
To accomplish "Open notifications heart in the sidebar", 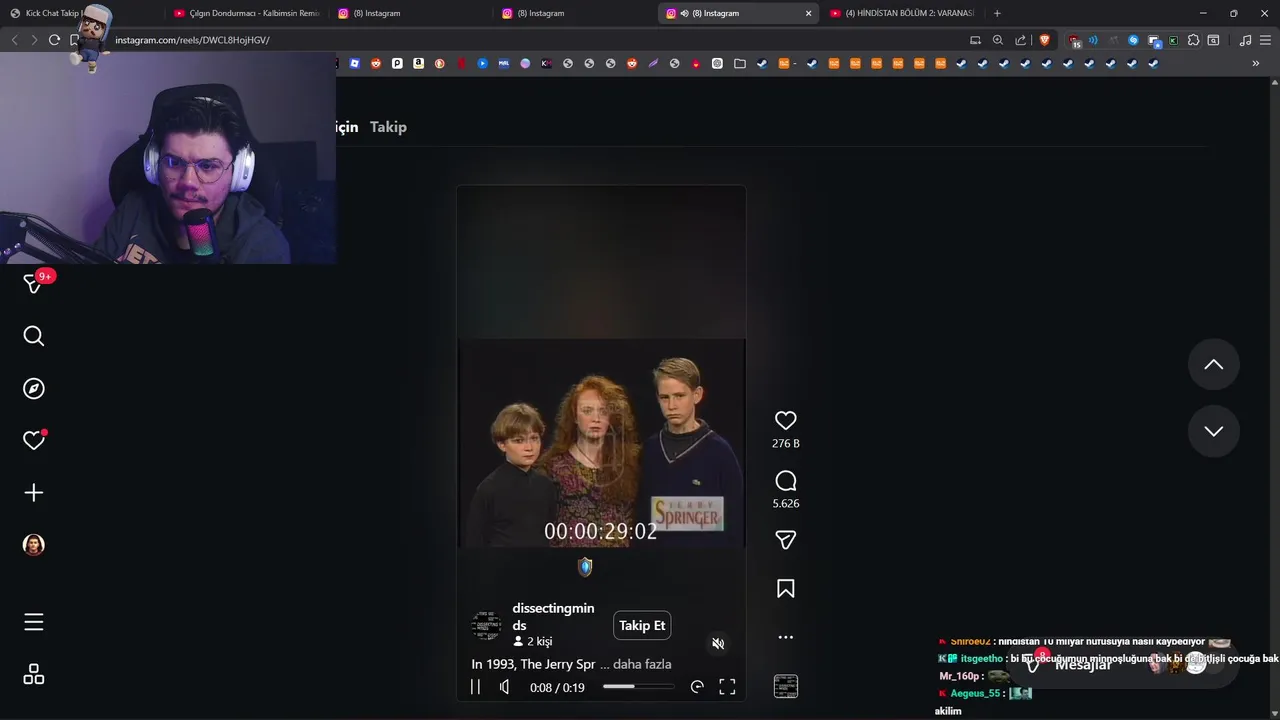I will pos(34,440).
